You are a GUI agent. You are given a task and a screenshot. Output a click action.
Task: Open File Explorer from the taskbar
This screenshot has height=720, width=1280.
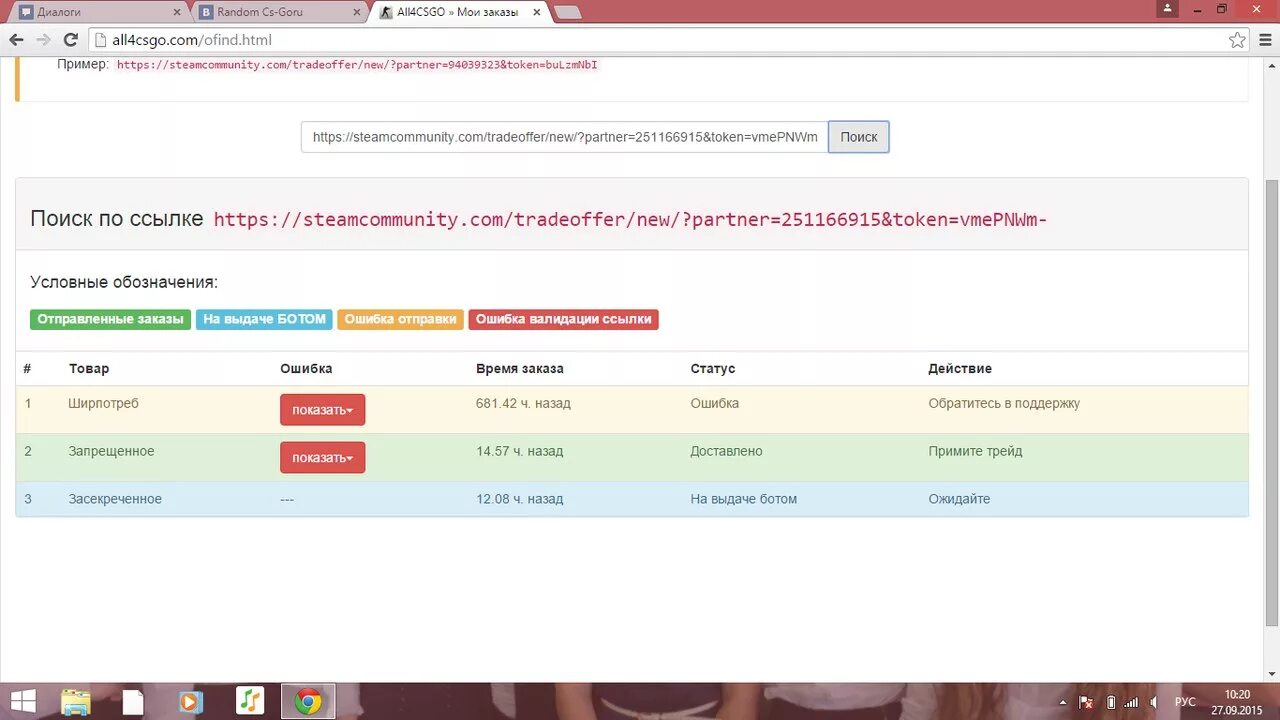click(76, 701)
